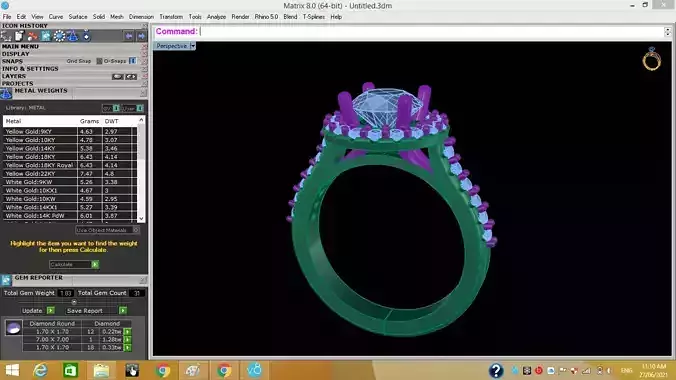Click the Perspective viewport label
This screenshot has height=380, width=676.
(x=172, y=46)
